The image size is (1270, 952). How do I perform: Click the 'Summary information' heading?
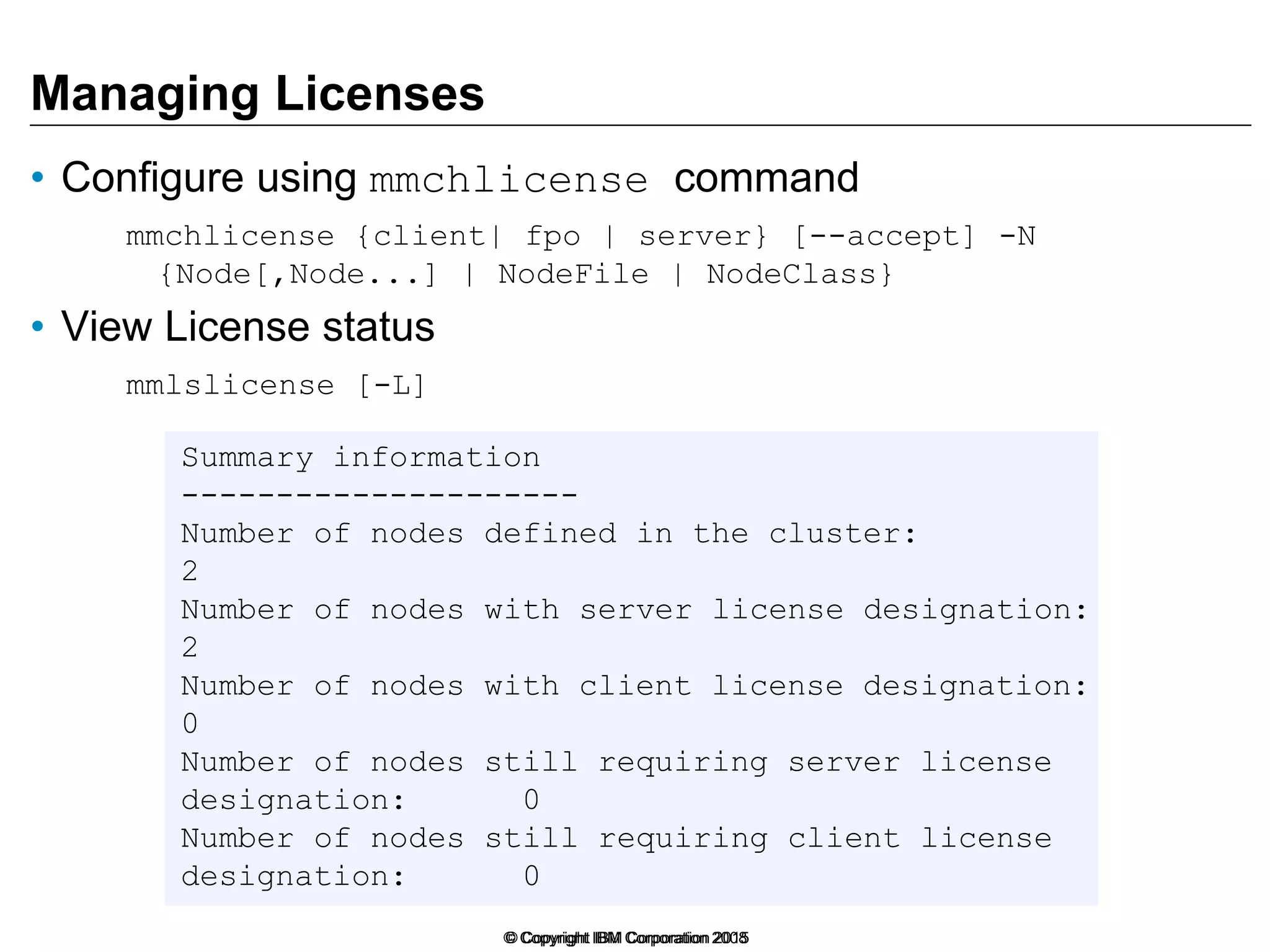361,458
